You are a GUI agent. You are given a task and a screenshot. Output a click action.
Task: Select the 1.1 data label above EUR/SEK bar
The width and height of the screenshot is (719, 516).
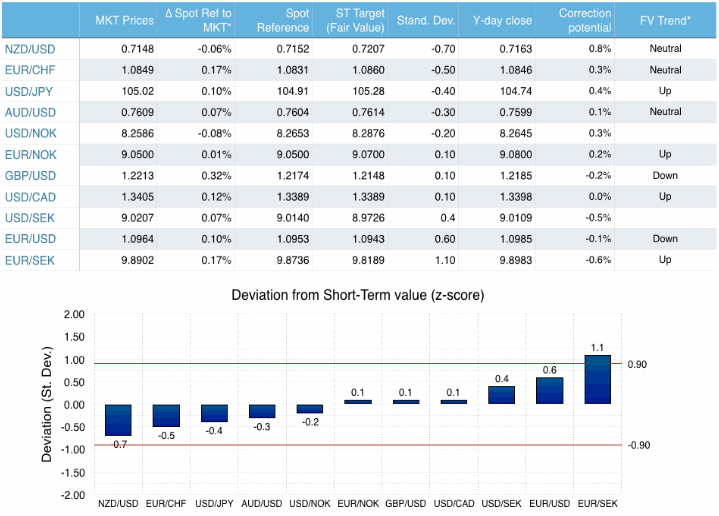click(597, 346)
